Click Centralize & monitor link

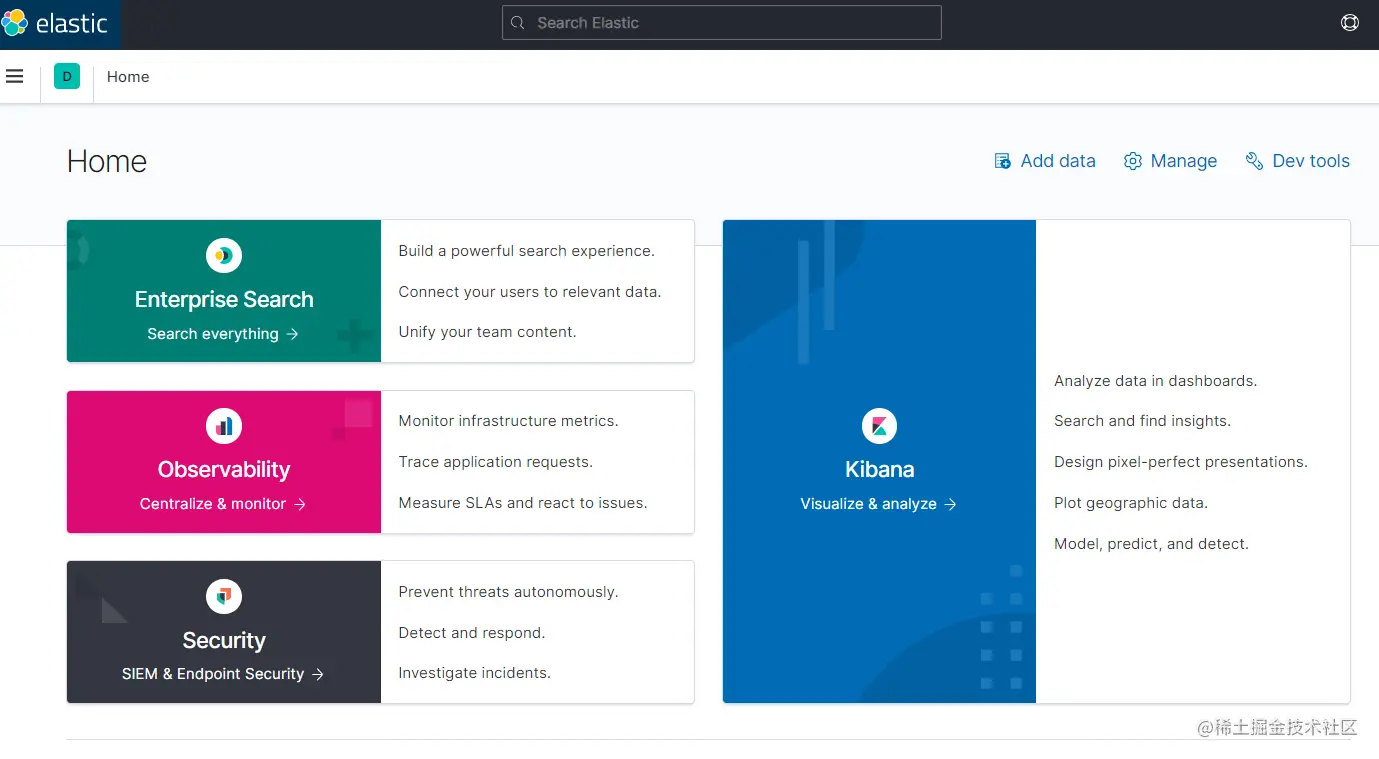[223, 504]
